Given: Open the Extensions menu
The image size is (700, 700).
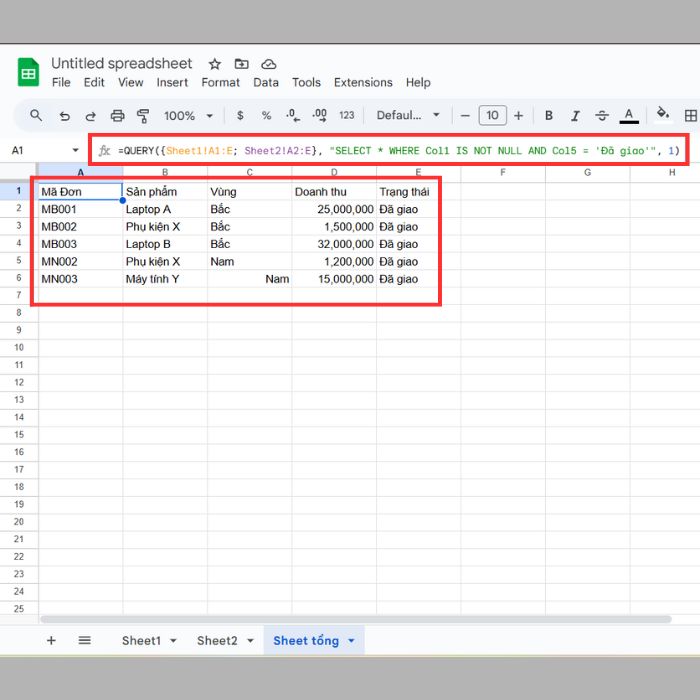Looking at the screenshot, I should (x=363, y=83).
